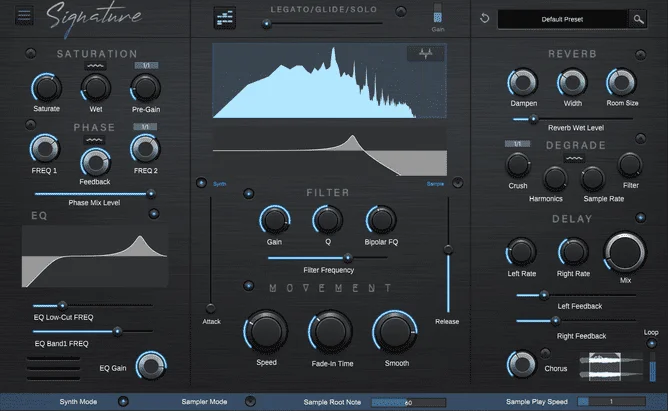Click the Delay Right Rate knob
668x411 pixels.
click(573, 252)
